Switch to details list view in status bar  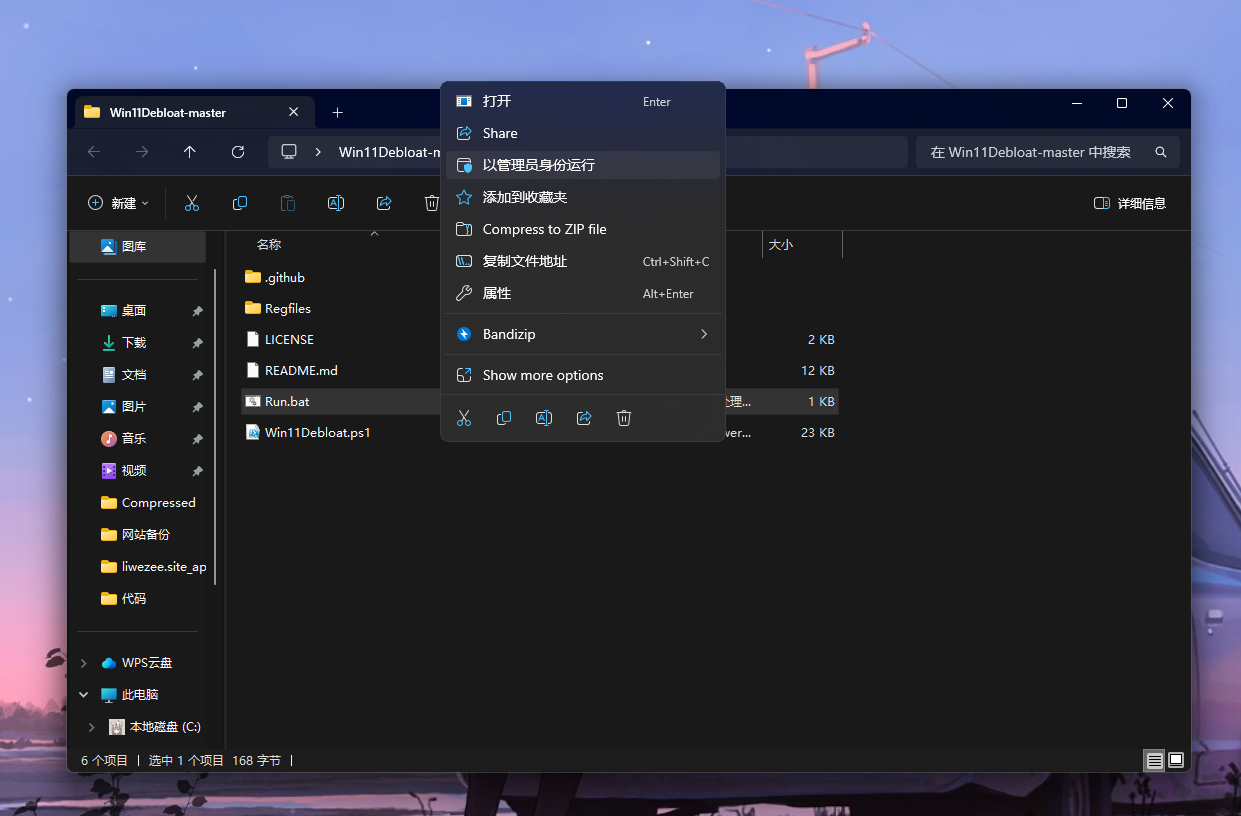coord(1154,760)
